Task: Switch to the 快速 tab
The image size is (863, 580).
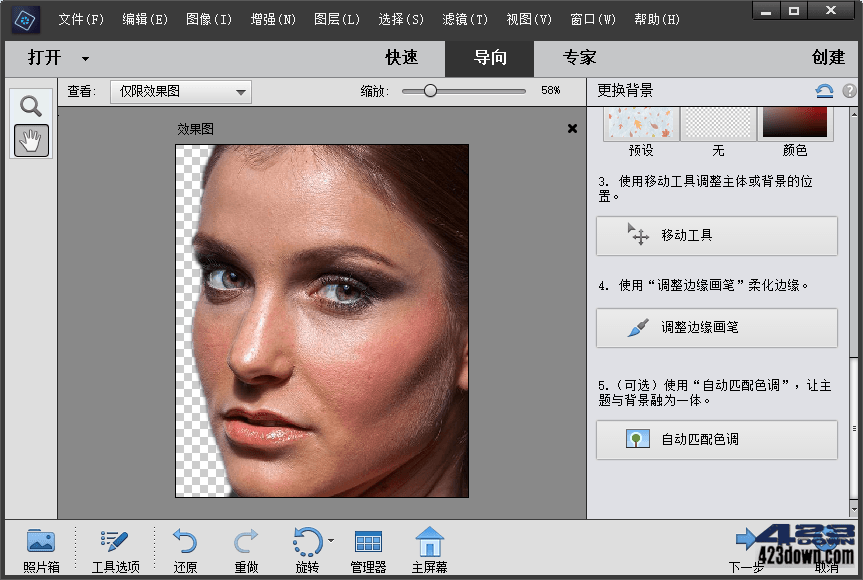Action: point(401,57)
